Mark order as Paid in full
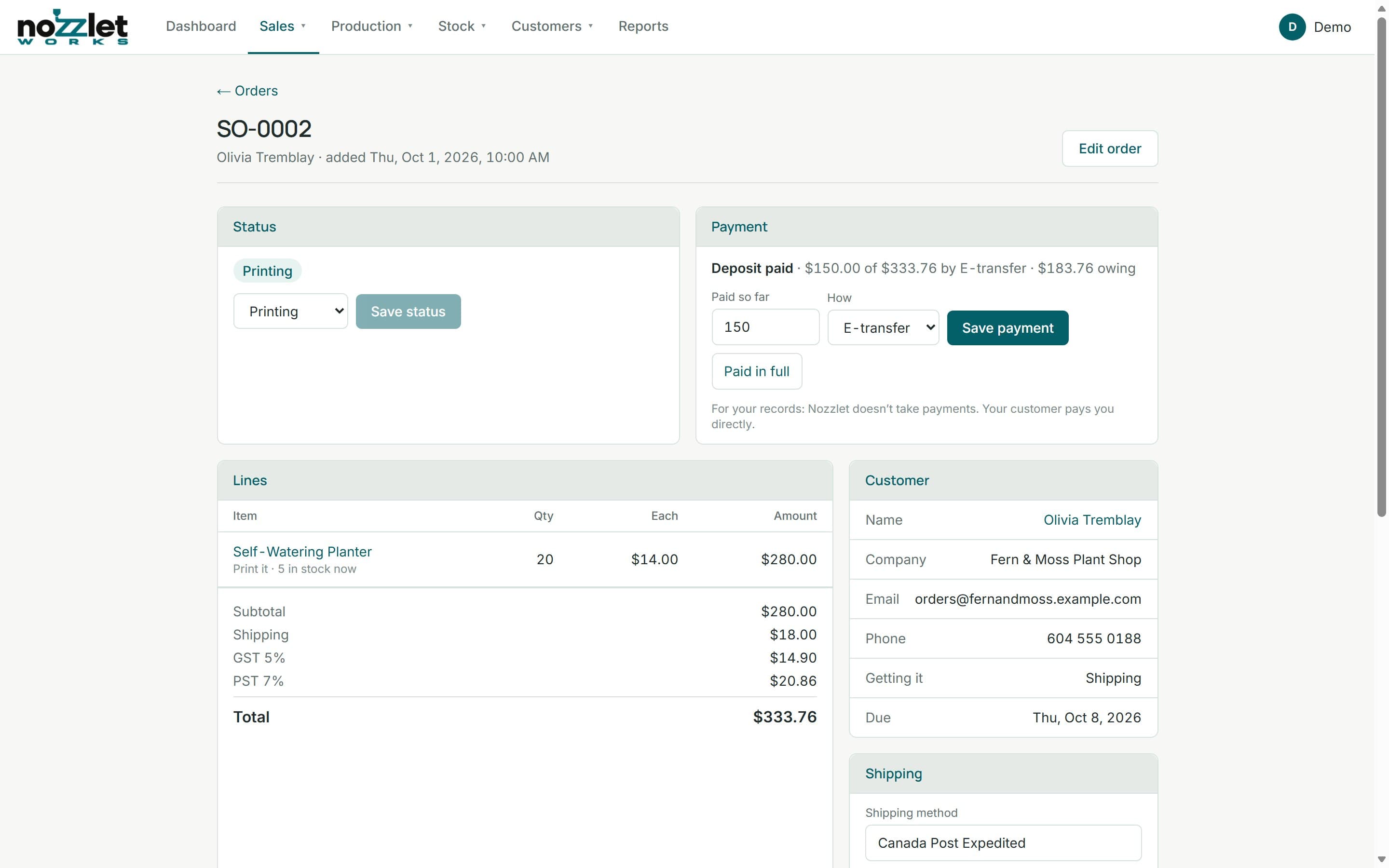The height and width of the screenshot is (868, 1389). click(x=757, y=371)
